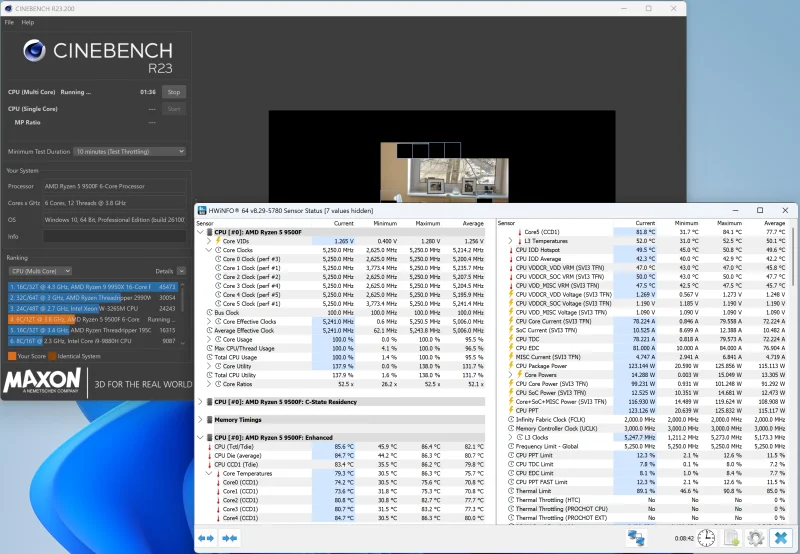Stop the running CPU Multi Core test
Image resolution: width=800 pixels, height=554 pixels.
pos(172,91)
